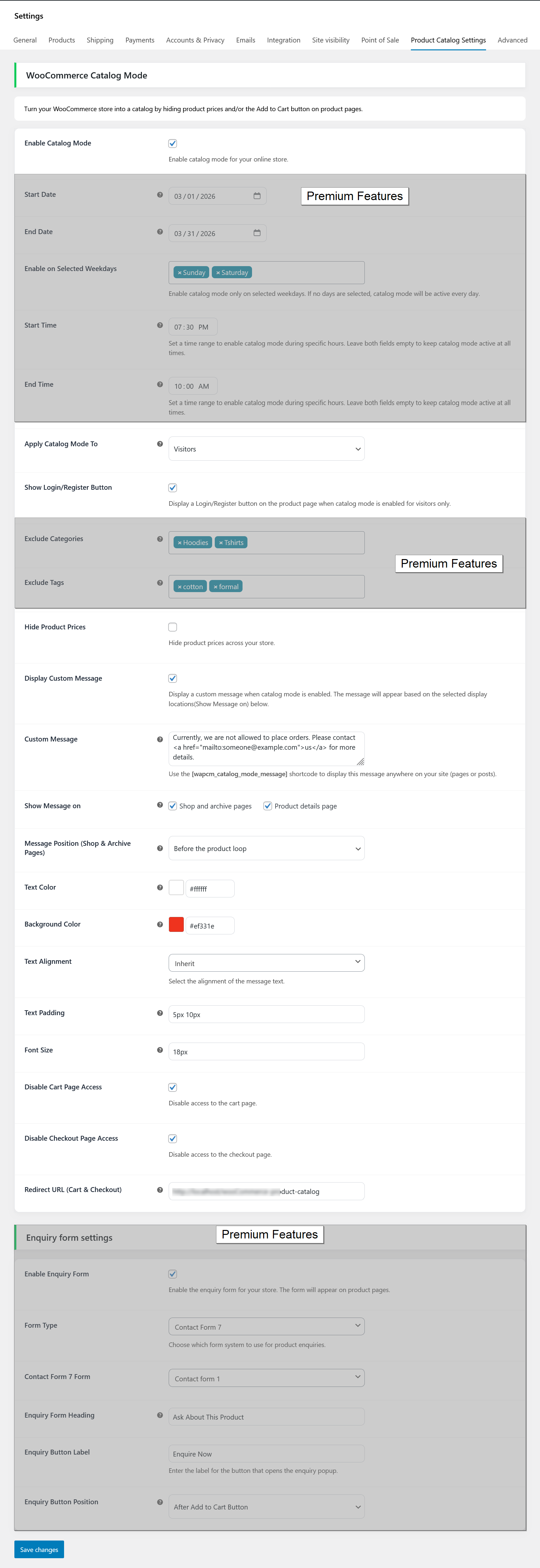The height and width of the screenshot is (1568, 540).
Task: Click the Save changes button
Action: pyautogui.click(x=39, y=1549)
